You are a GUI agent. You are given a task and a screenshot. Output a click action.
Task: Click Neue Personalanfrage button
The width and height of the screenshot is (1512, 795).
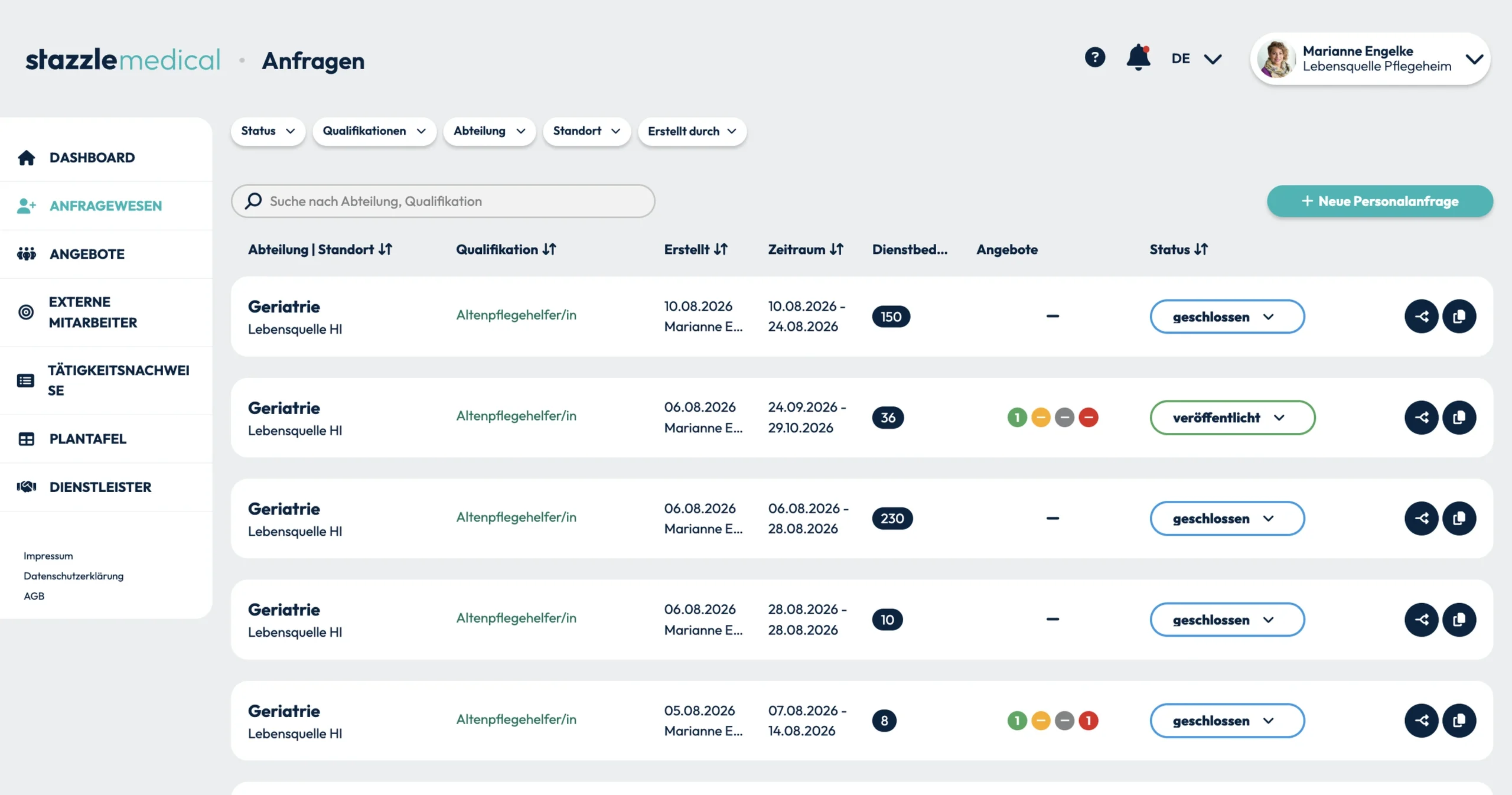coord(1380,201)
